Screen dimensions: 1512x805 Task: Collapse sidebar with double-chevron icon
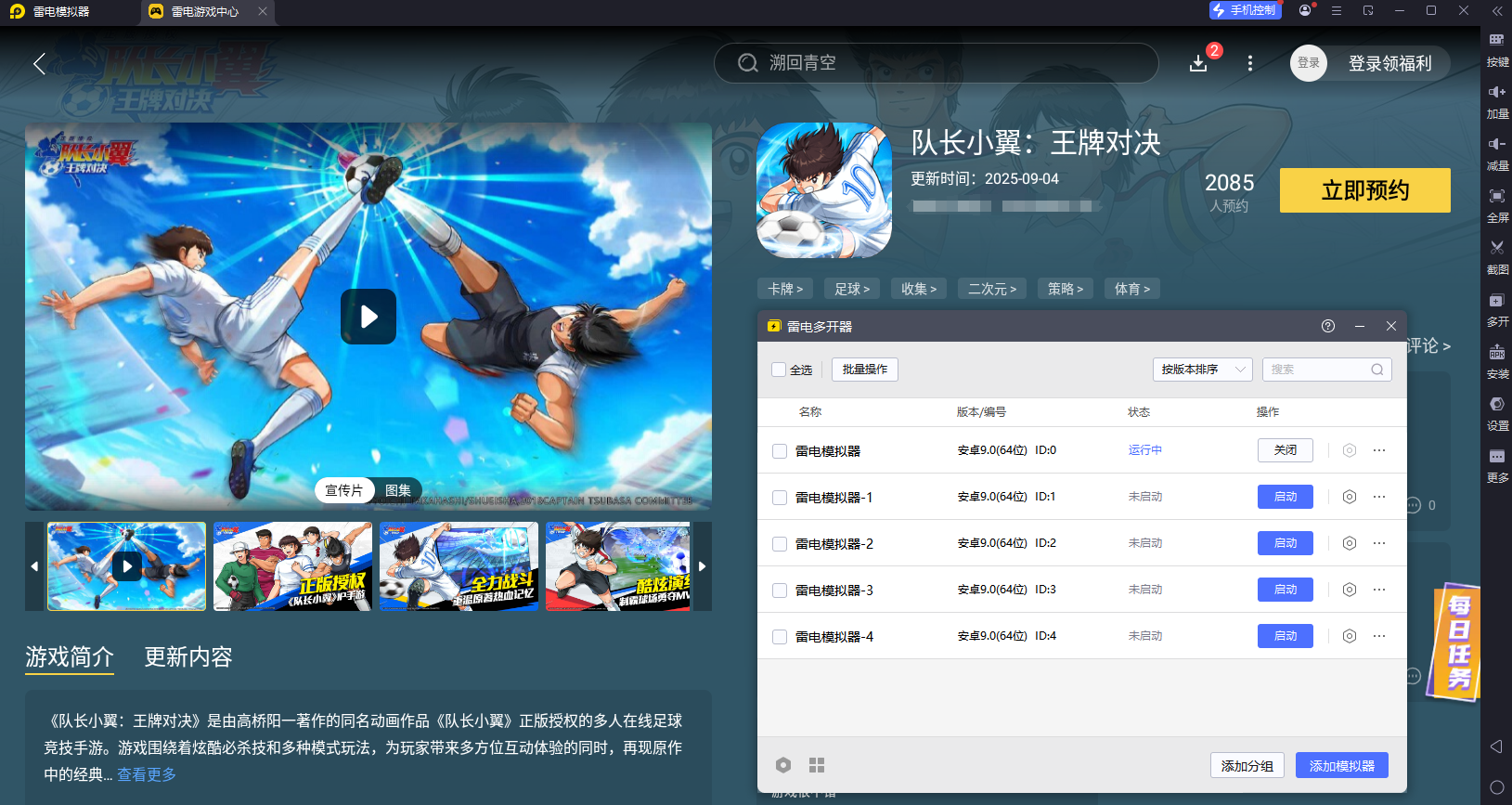[1497, 11]
